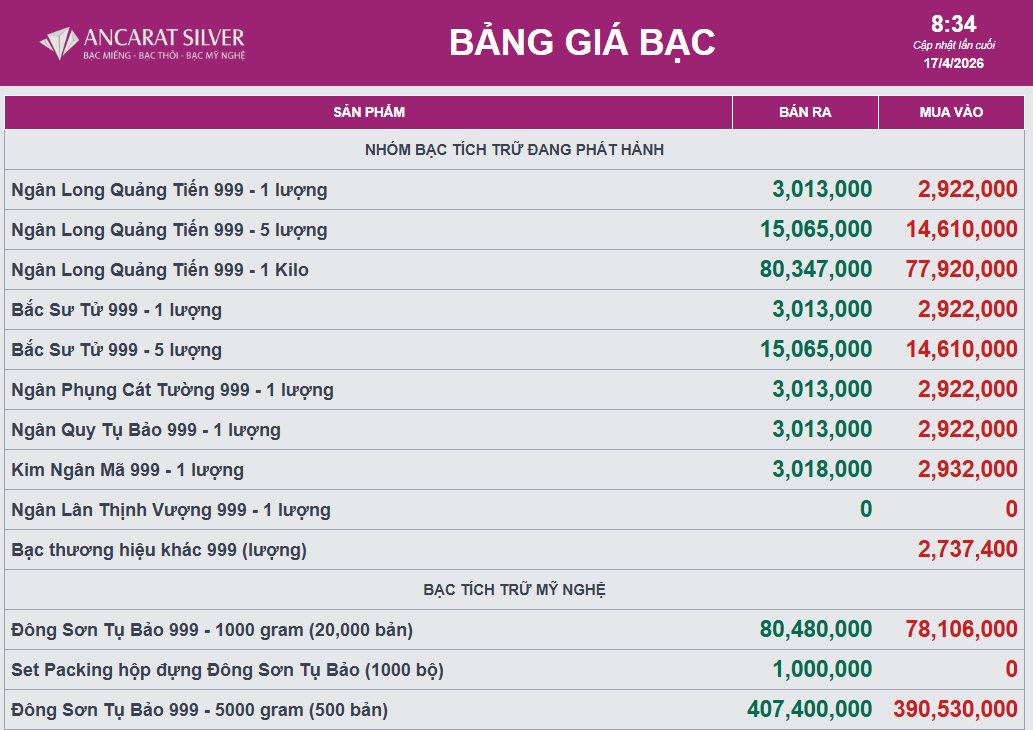
Task: Click the BẠC TÍCH TRỮ MỸ NGHỆ section heading
Action: coord(514,590)
